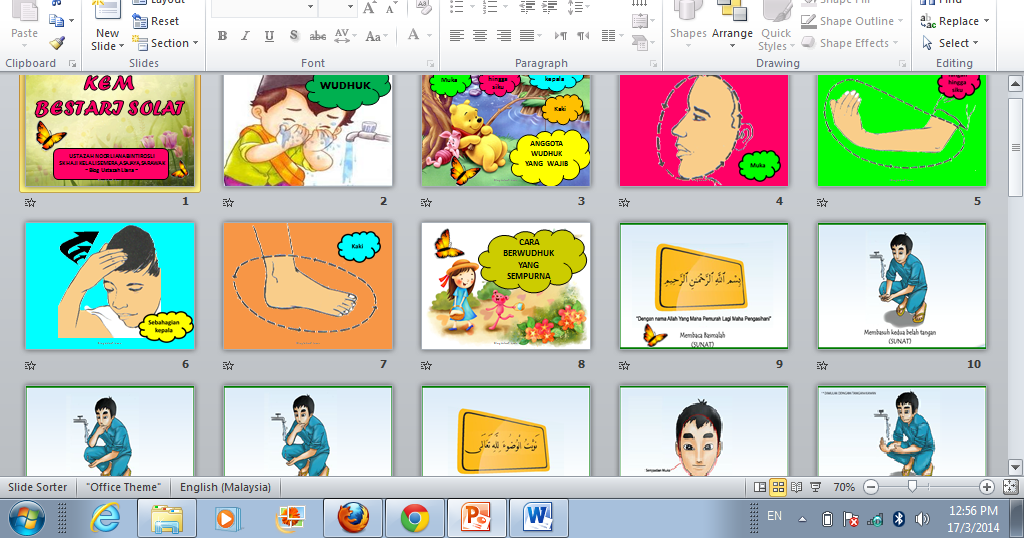Start Slide Show from status bar icon
Viewport: 1024px width, 538px height.
pyautogui.click(x=815, y=487)
